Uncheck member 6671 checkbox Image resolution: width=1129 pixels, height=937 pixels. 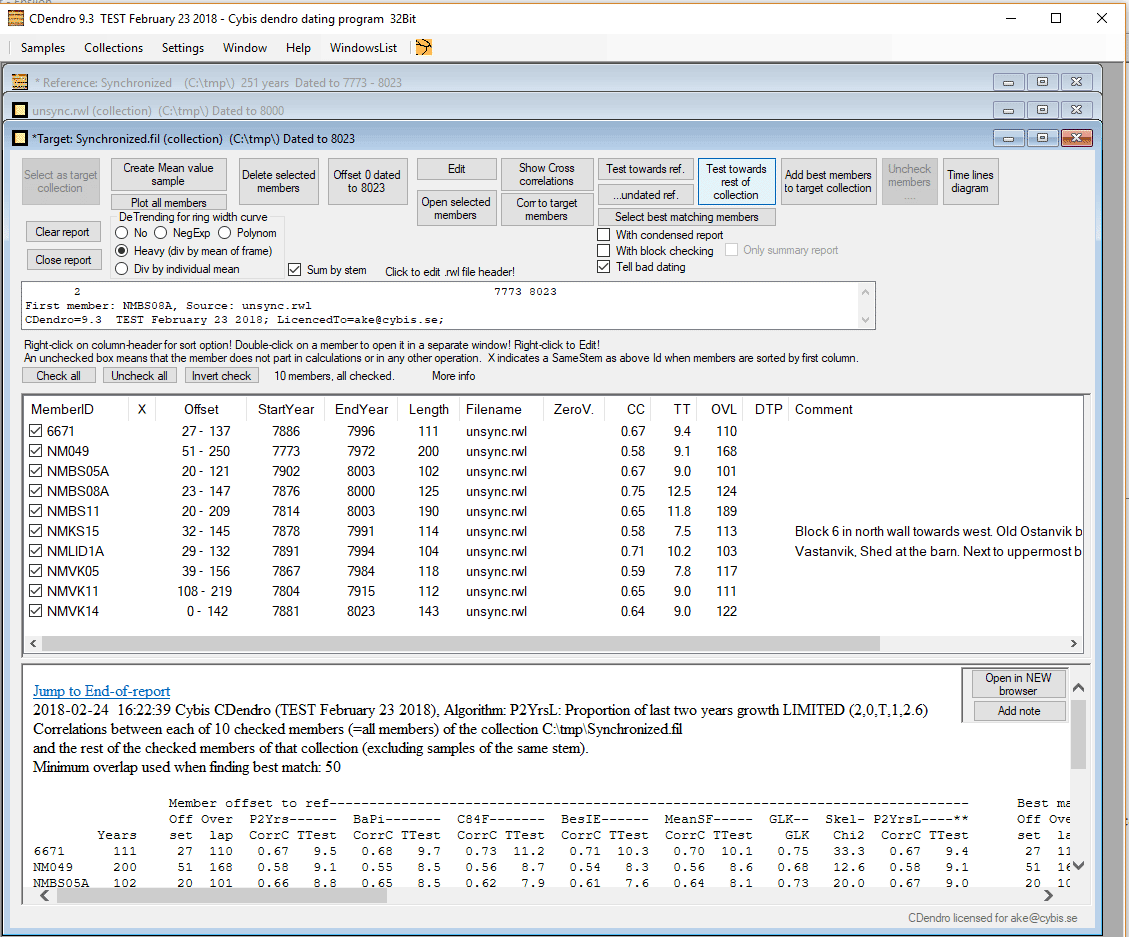(x=36, y=431)
